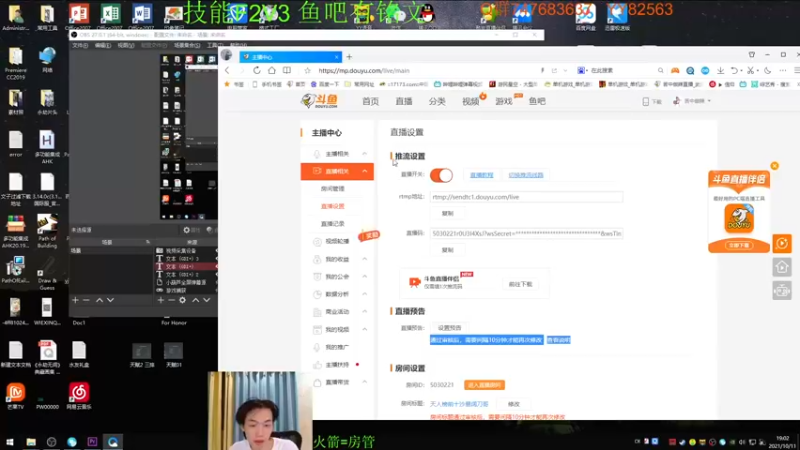The height and width of the screenshot is (450, 800).
Task: Open 编辑 menu in OBS window
Action: point(103,45)
